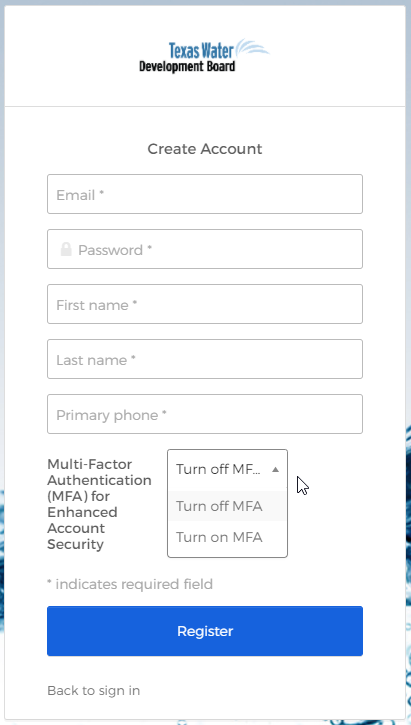Click into the Password input field
Viewport: 411px width, 725px height.
205,249
